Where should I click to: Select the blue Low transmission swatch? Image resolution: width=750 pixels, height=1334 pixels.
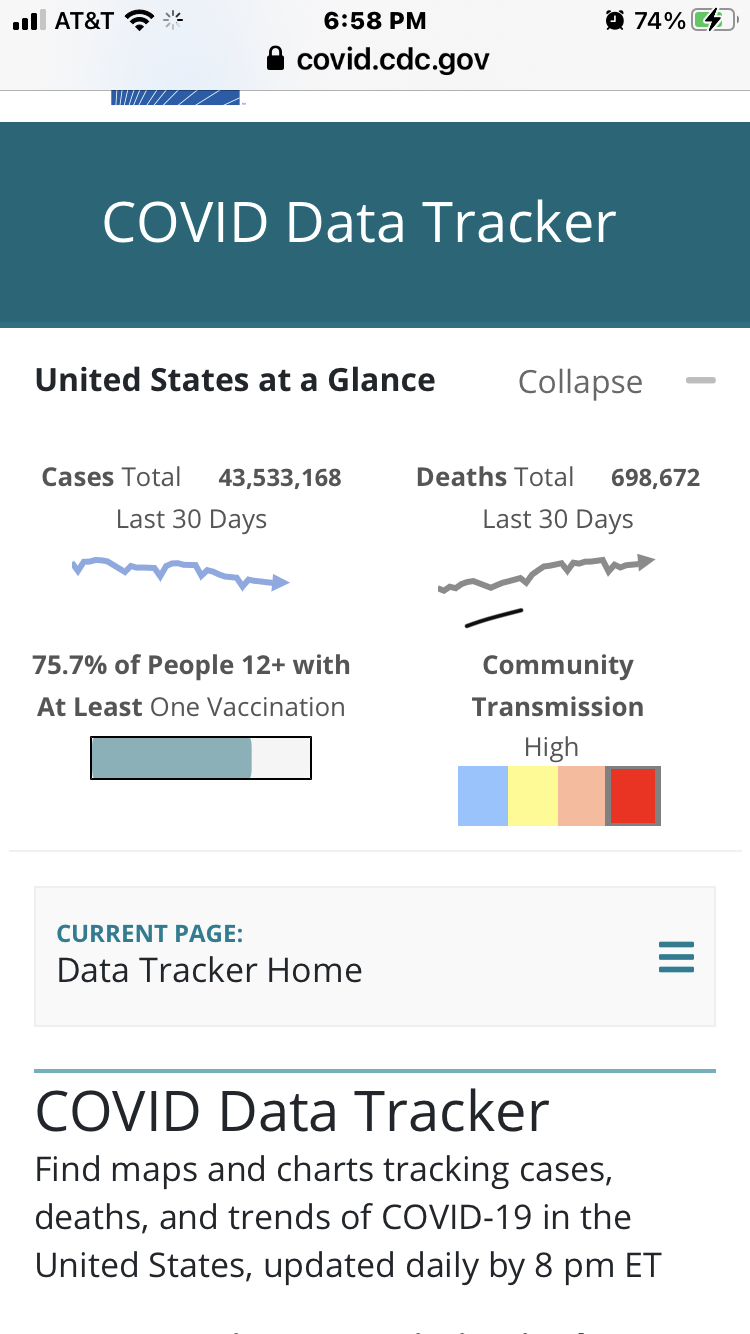(x=483, y=796)
